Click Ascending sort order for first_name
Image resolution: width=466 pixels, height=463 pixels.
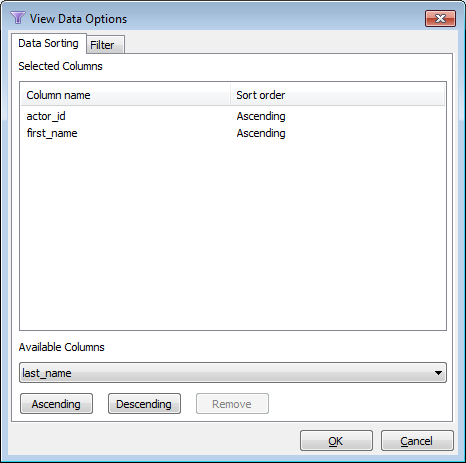[261, 133]
